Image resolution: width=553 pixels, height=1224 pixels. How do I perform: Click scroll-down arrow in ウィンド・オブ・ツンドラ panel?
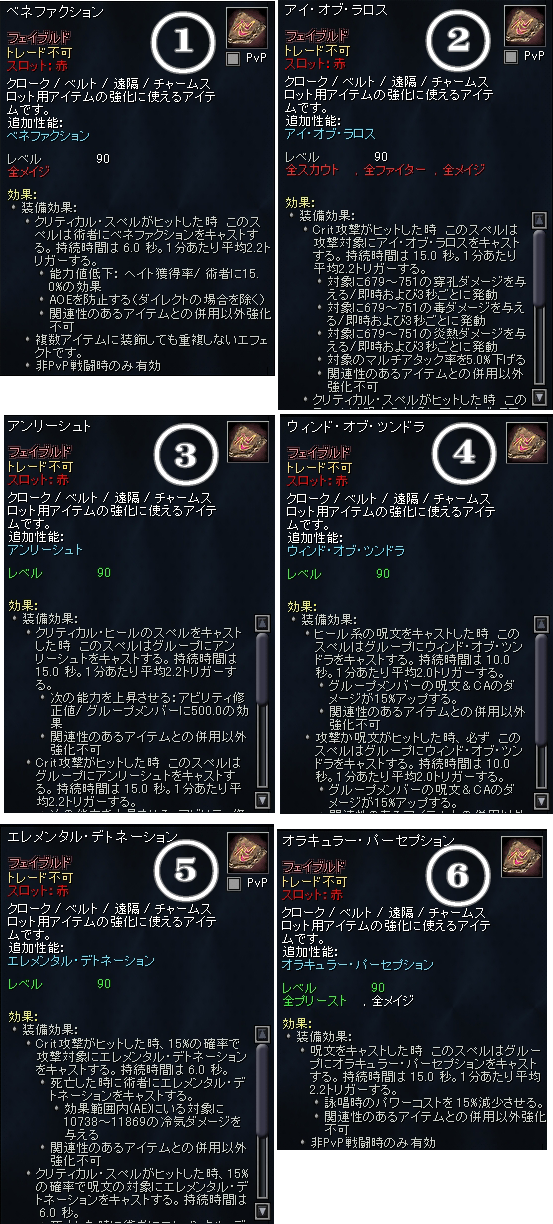pyautogui.click(x=541, y=799)
